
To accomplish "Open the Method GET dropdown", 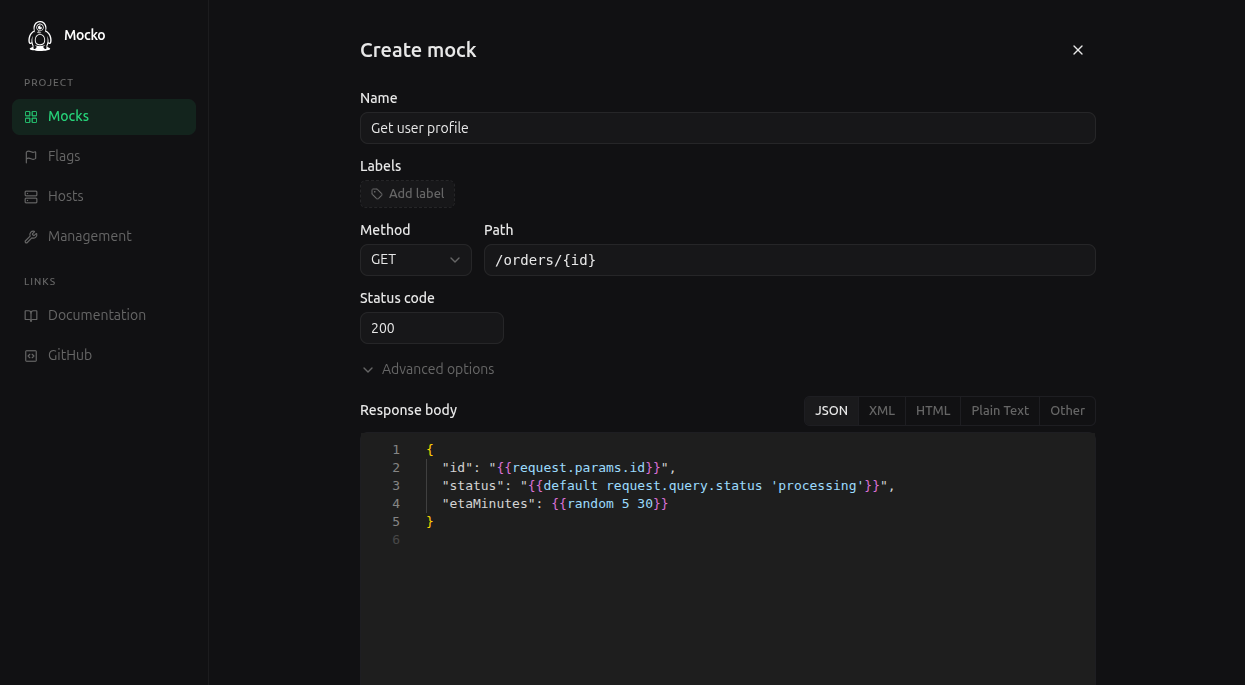I will [416, 260].
